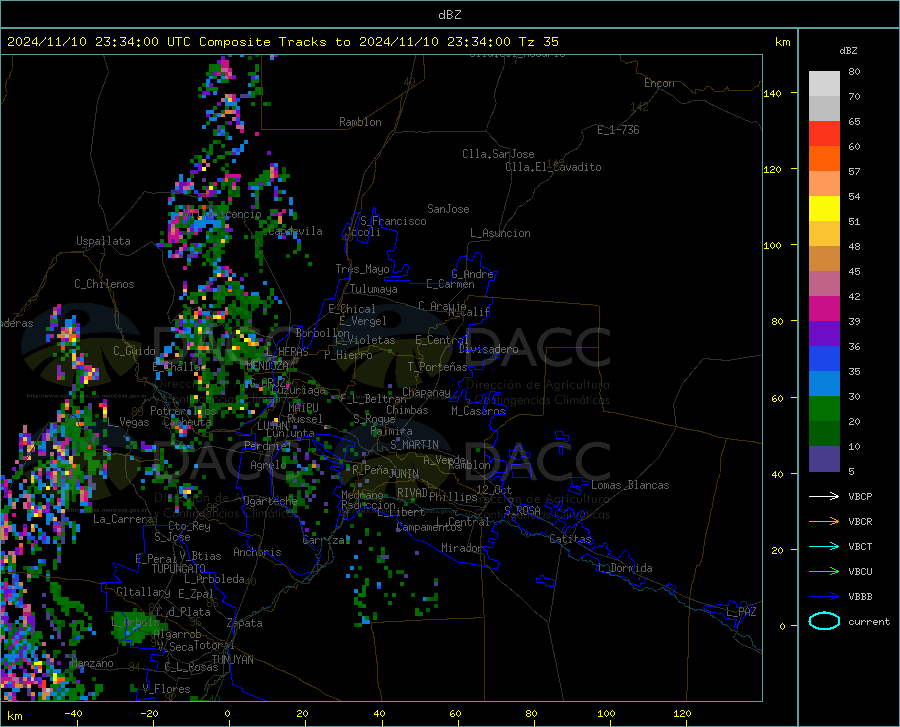Click the Tres_Mayo label
Image resolution: width=900 pixels, height=727 pixels.
tap(362, 269)
